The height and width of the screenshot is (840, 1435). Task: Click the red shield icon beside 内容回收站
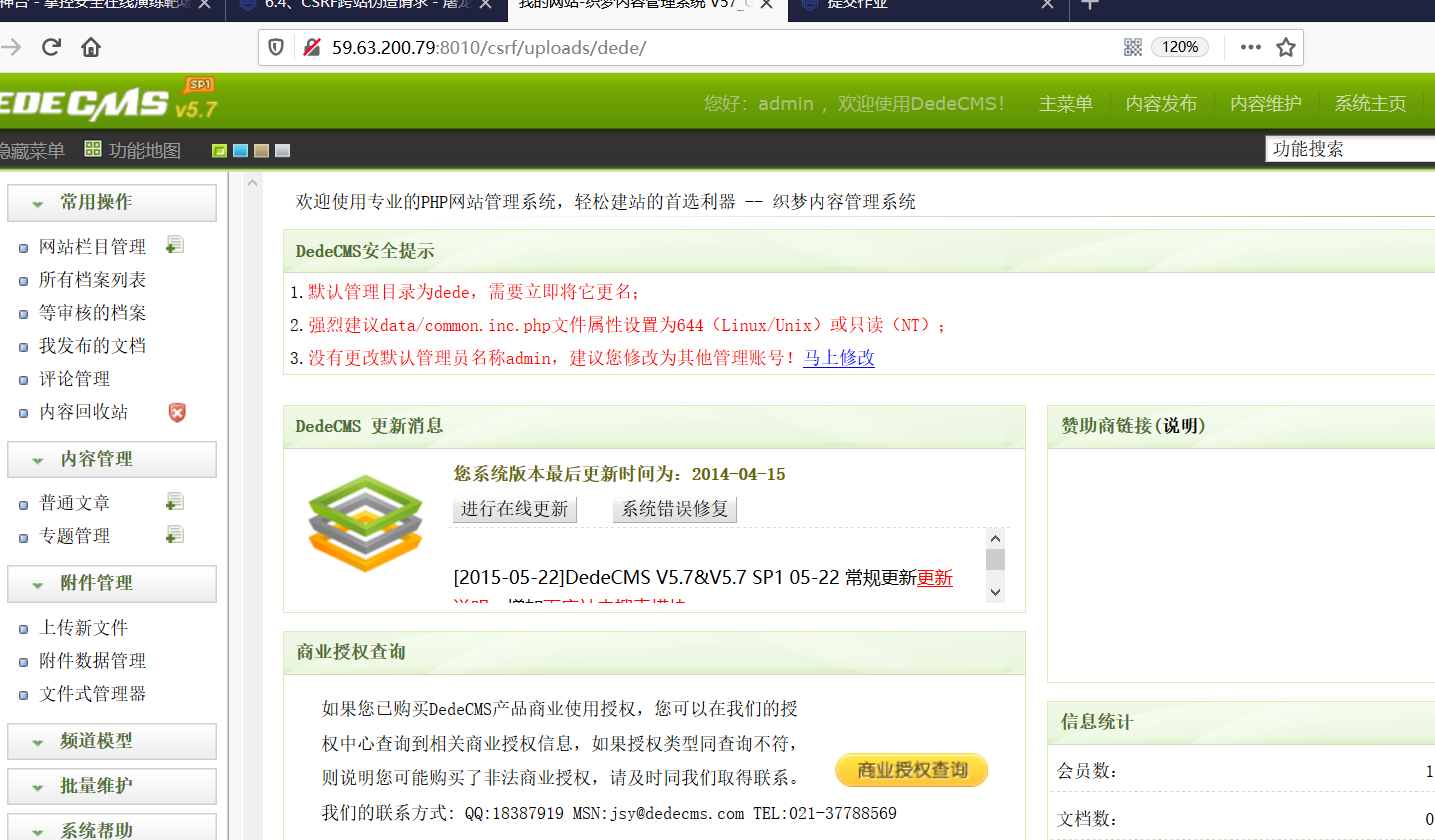point(177,412)
